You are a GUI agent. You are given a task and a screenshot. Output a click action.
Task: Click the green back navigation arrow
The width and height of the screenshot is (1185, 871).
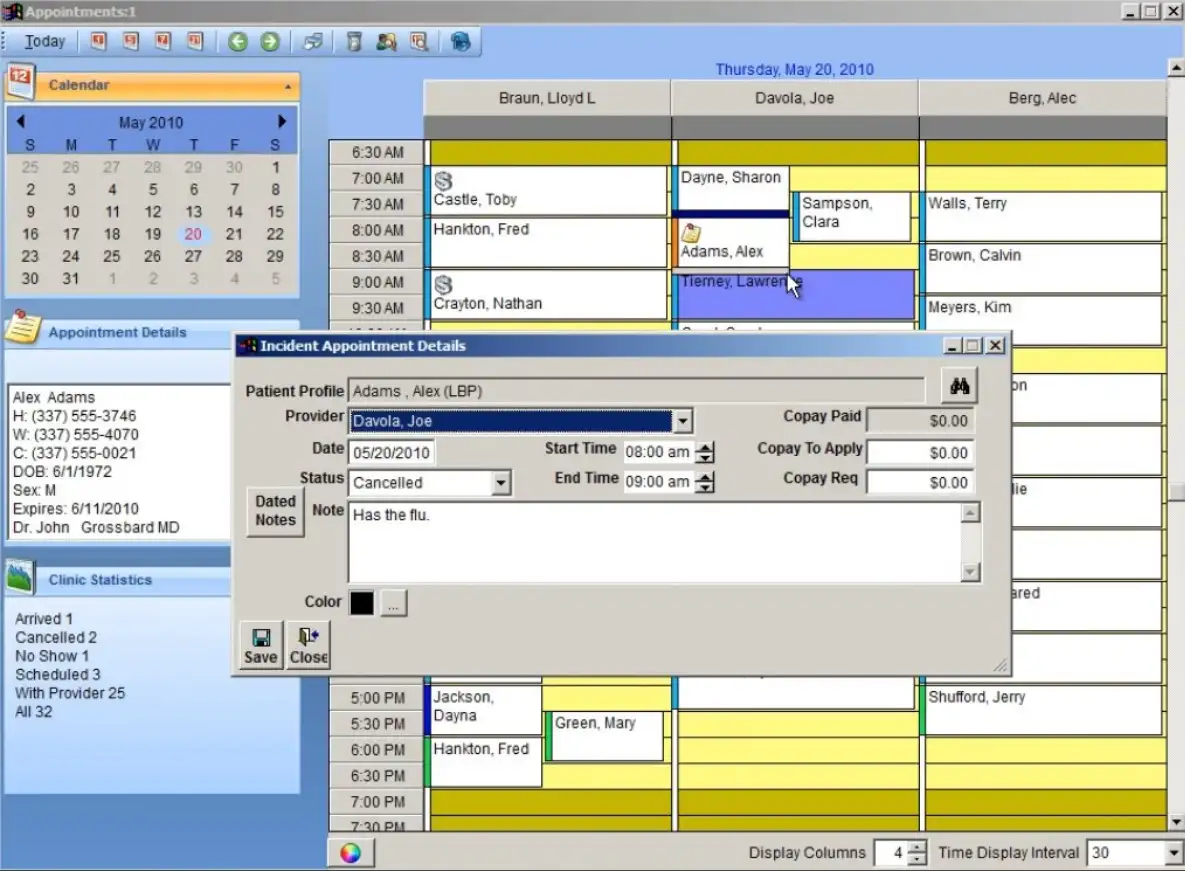click(x=238, y=41)
